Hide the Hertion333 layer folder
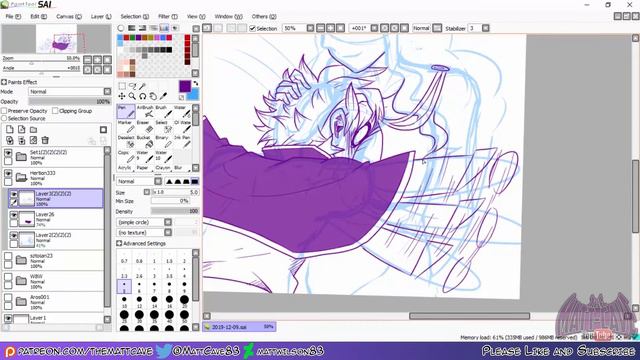This screenshot has width=640, height=360. [x=8, y=173]
